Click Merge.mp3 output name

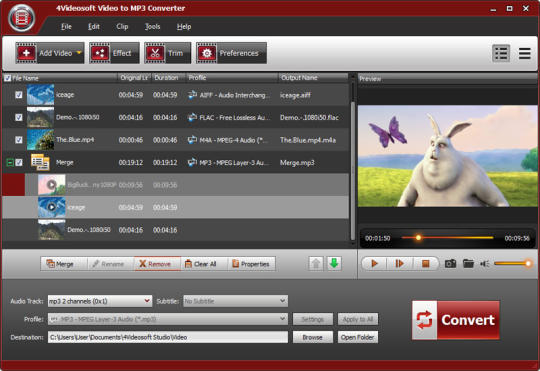[x=297, y=163]
